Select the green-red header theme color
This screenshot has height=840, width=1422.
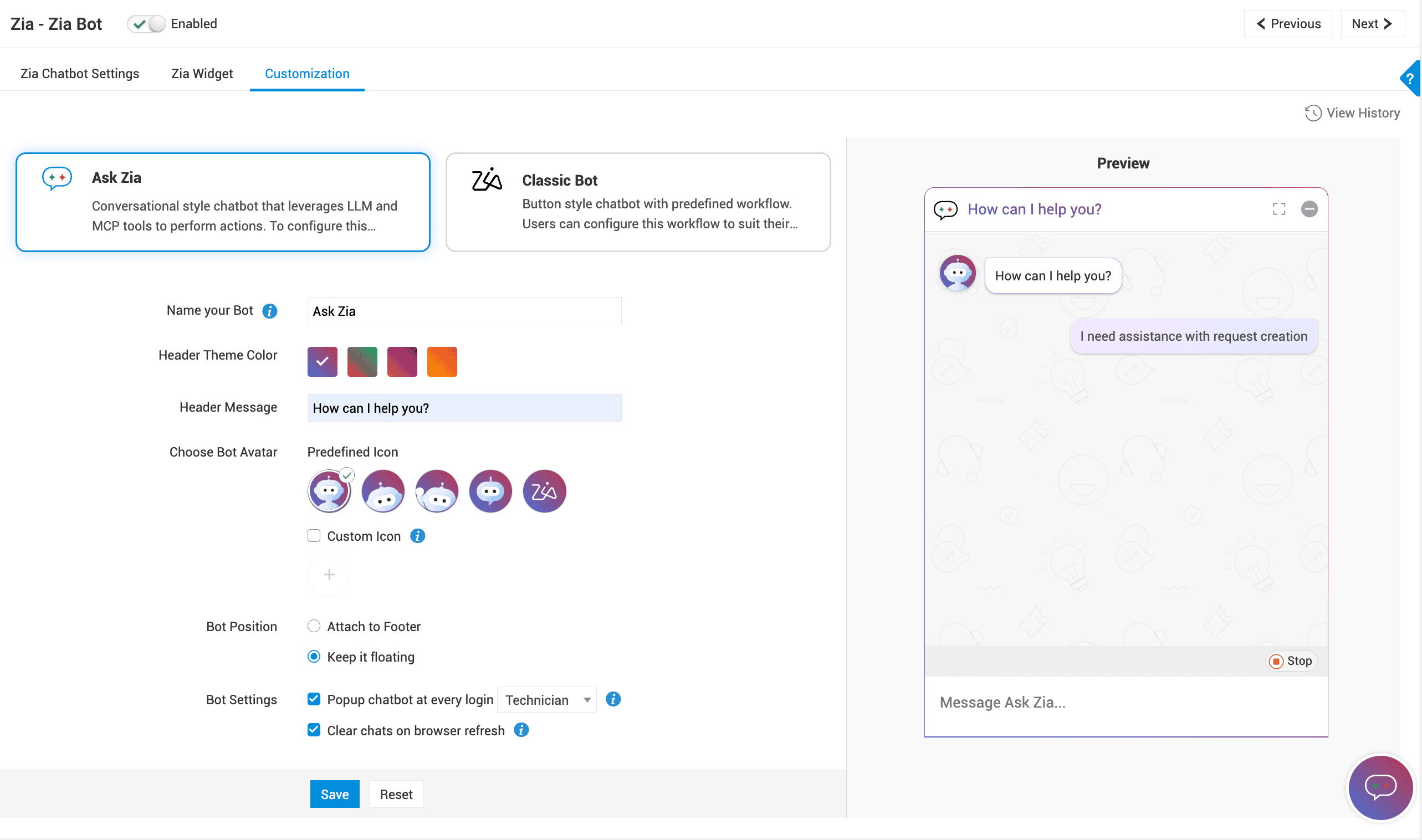[x=362, y=362]
